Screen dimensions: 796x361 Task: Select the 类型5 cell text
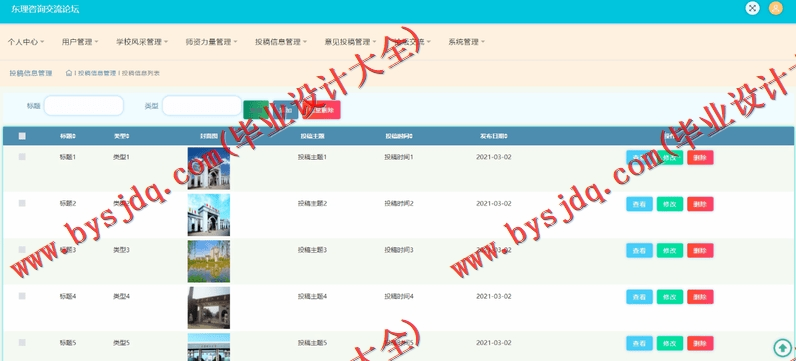coord(121,343)
